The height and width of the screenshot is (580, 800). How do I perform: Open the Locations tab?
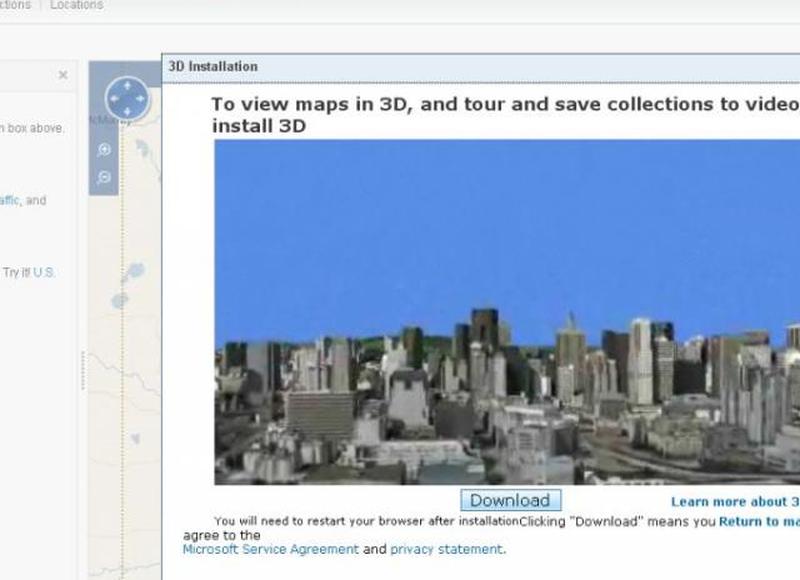77,5
